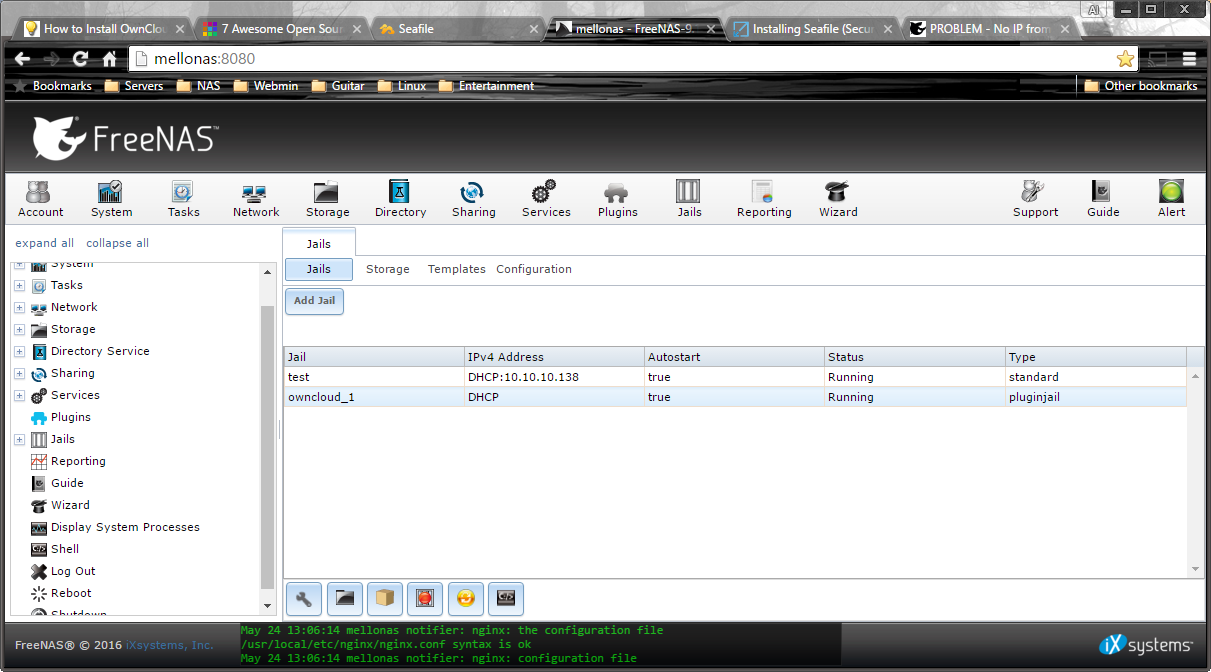Viewport: 1211px width, 672px height.
Task: Click the FreeNAS logo
Action: (x=125, y=138)
